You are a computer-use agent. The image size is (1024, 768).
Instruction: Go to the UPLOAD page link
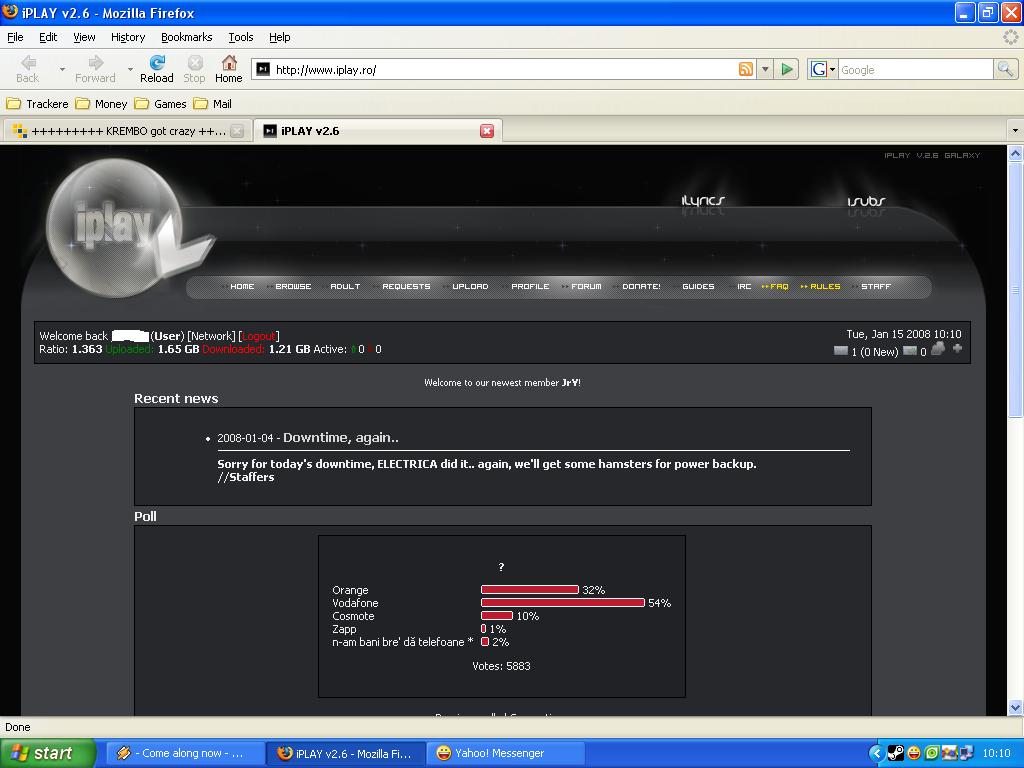coord(470,287)
